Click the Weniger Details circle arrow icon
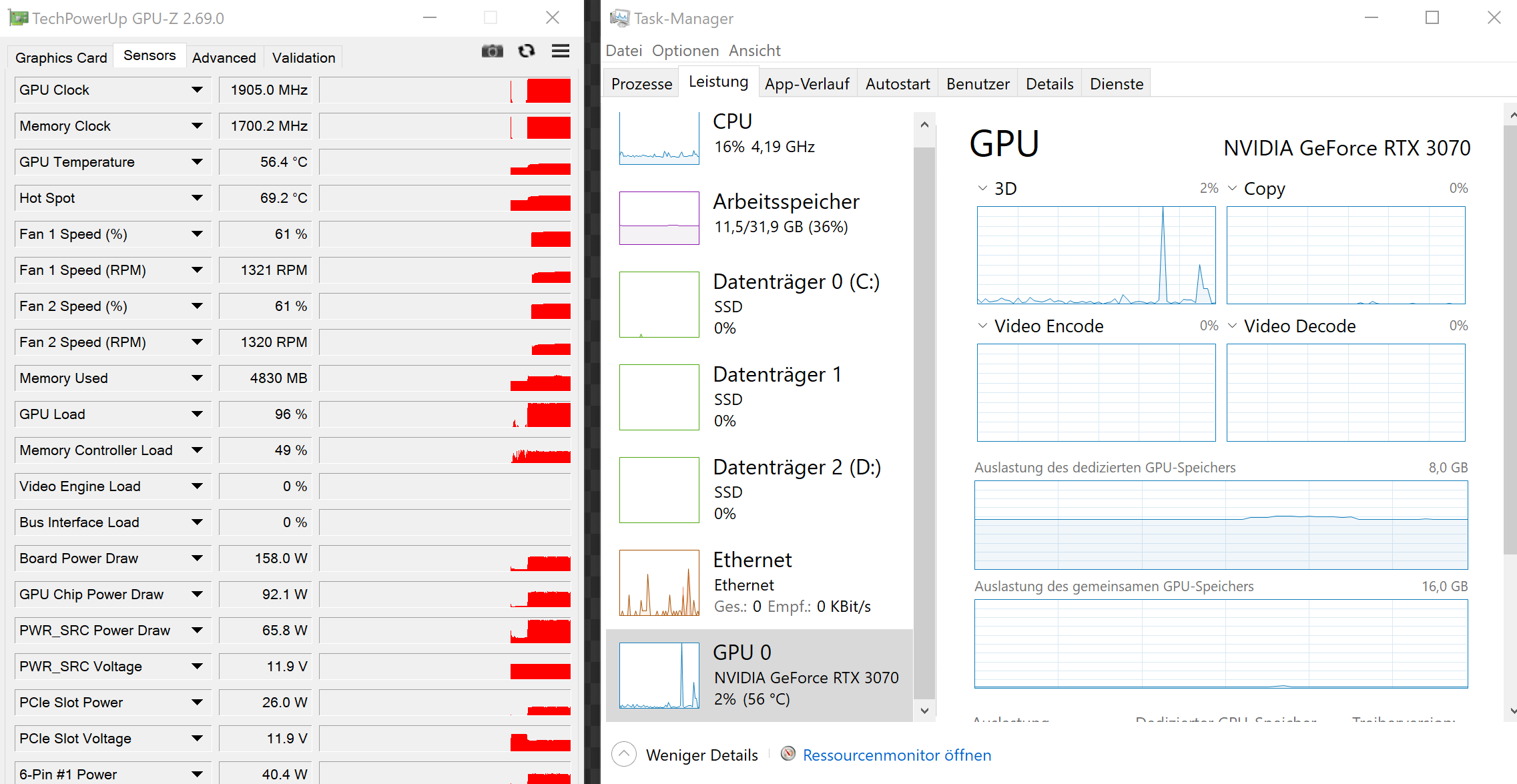 623,755
